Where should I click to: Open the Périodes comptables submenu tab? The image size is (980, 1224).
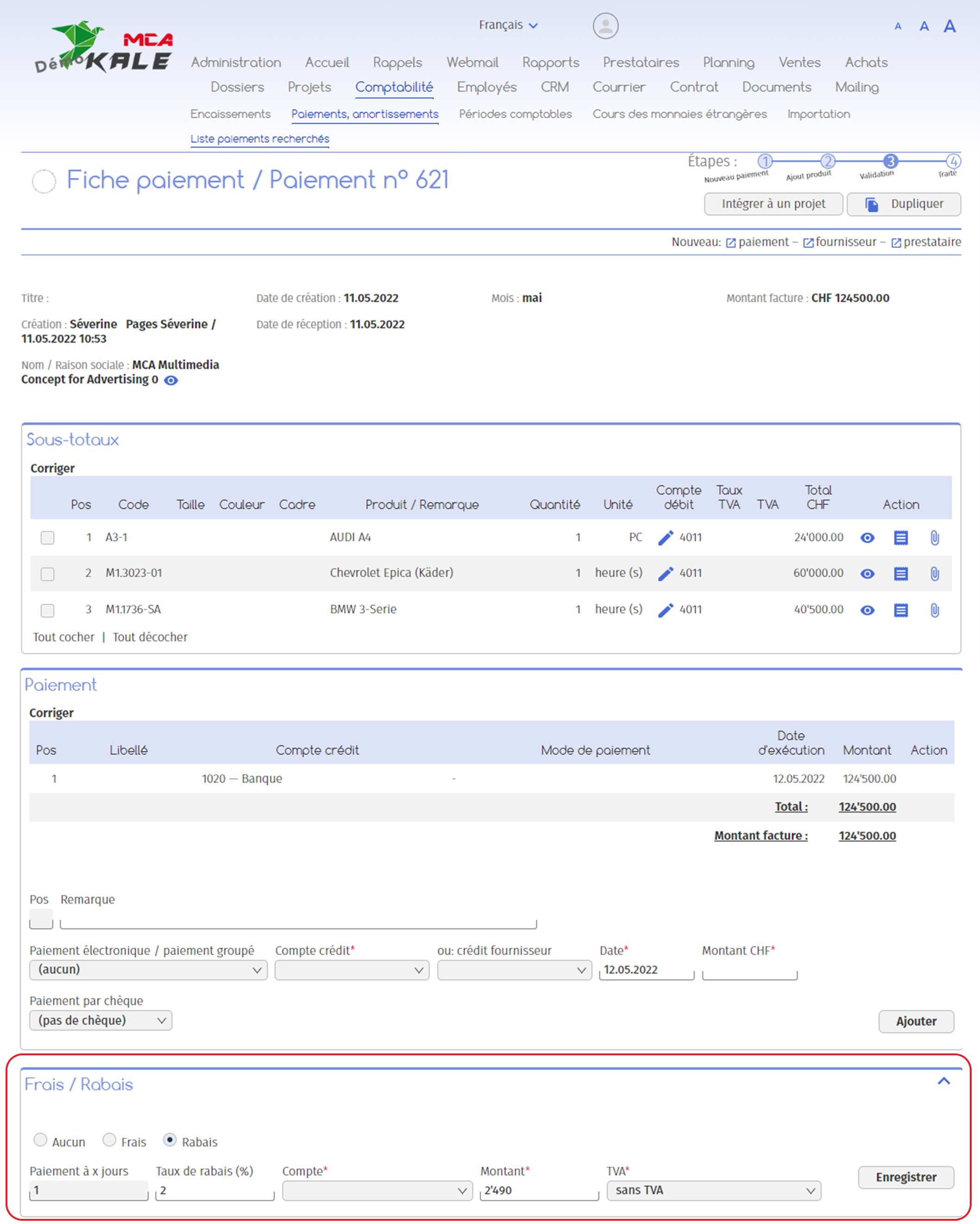pos(515,114)
